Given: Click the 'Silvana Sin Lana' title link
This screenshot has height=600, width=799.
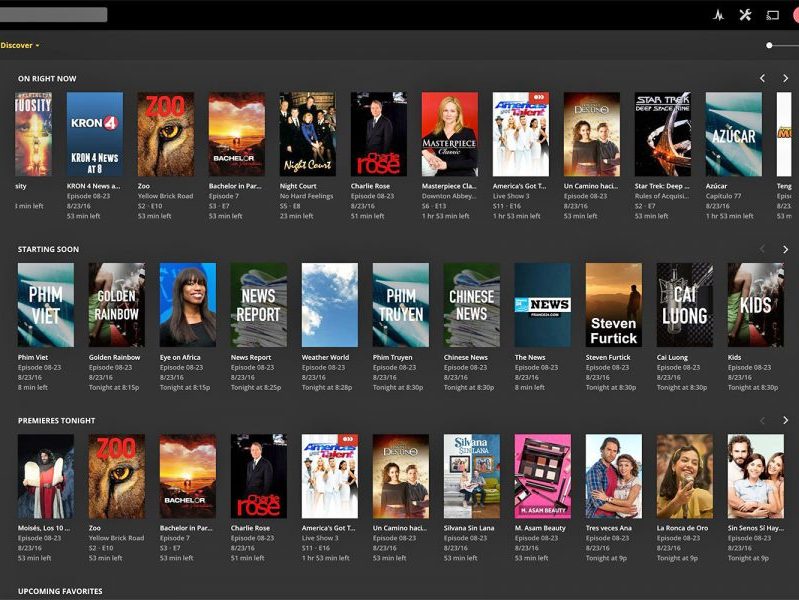Looking at the screenshot, I should (469, 528).
